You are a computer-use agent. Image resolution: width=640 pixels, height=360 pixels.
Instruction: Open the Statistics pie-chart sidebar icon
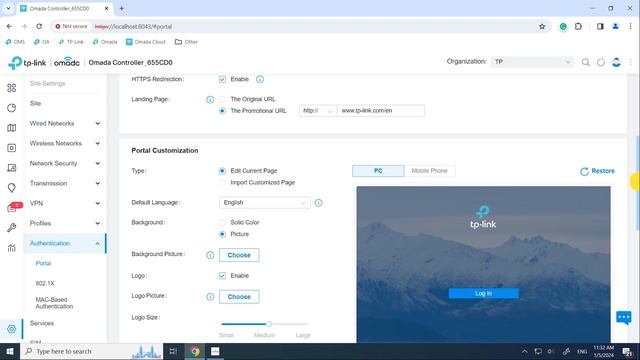[x=11, y=108]
